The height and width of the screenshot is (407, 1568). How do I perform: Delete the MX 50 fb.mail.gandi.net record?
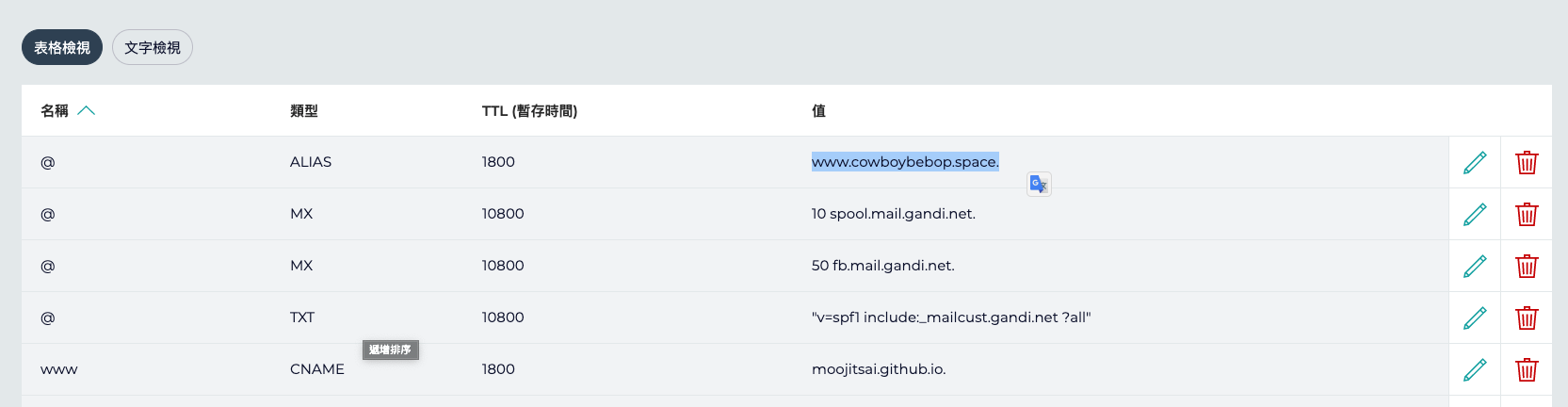(1527, 267)
